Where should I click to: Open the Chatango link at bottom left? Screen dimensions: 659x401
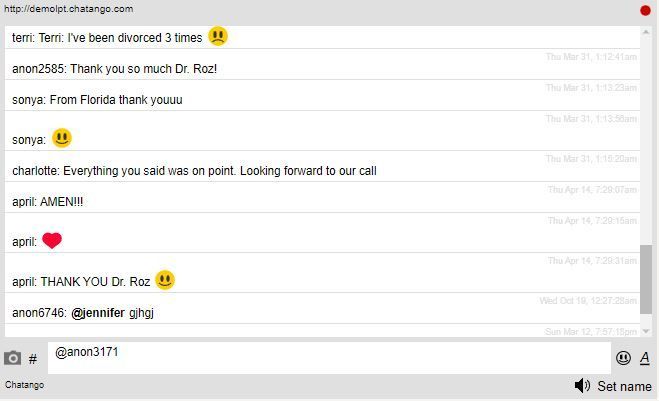[x=24, y=385]
